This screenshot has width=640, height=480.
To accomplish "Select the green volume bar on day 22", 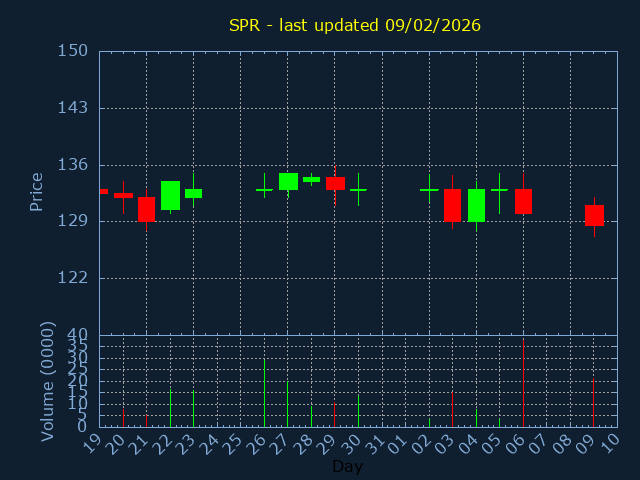I will click(170, 408).
